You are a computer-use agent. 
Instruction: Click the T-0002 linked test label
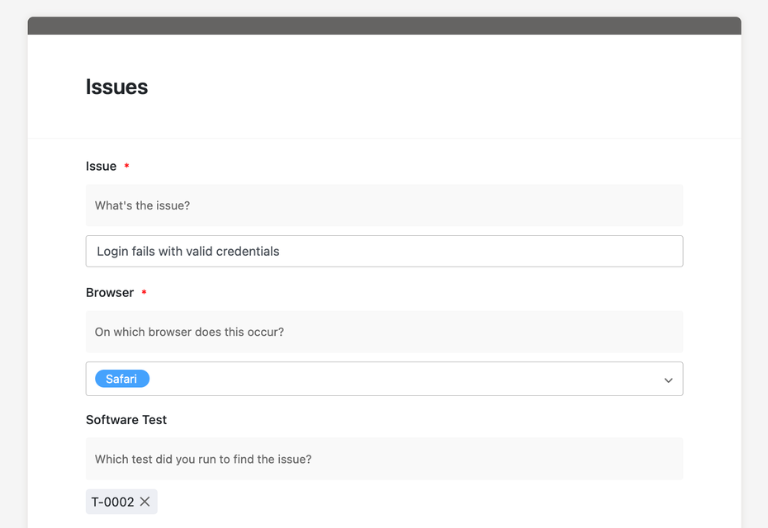[112, 502]
